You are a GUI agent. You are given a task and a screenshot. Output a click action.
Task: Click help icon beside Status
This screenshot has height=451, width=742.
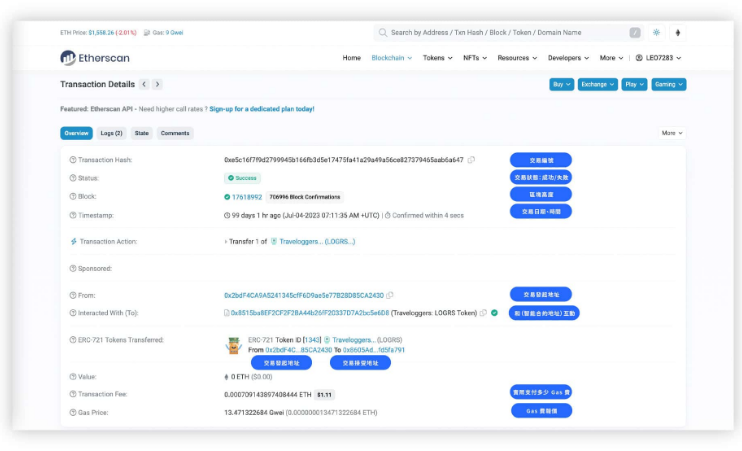(x=73, y=178)
